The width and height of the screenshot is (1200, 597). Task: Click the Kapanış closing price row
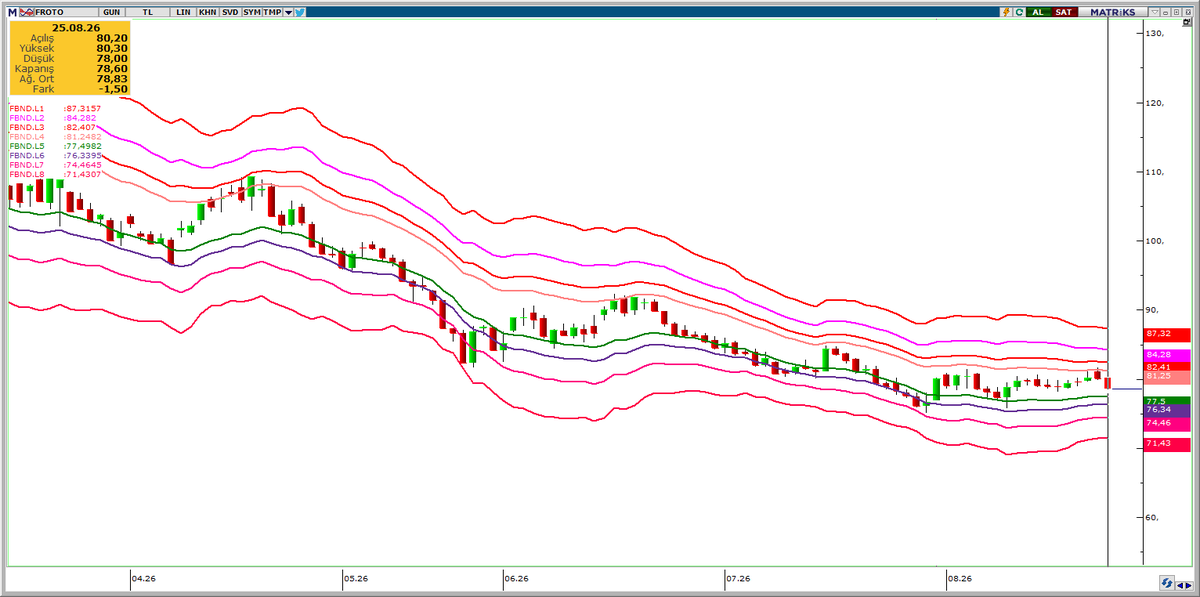(69, 68)
